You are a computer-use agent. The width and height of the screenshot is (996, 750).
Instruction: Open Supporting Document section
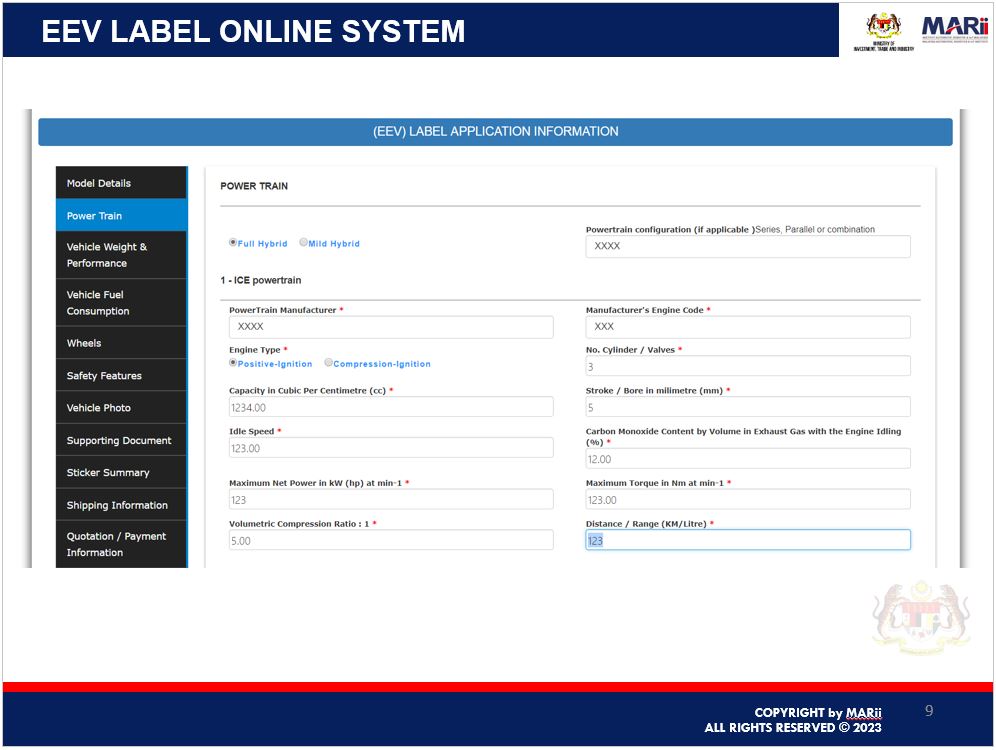121,441
